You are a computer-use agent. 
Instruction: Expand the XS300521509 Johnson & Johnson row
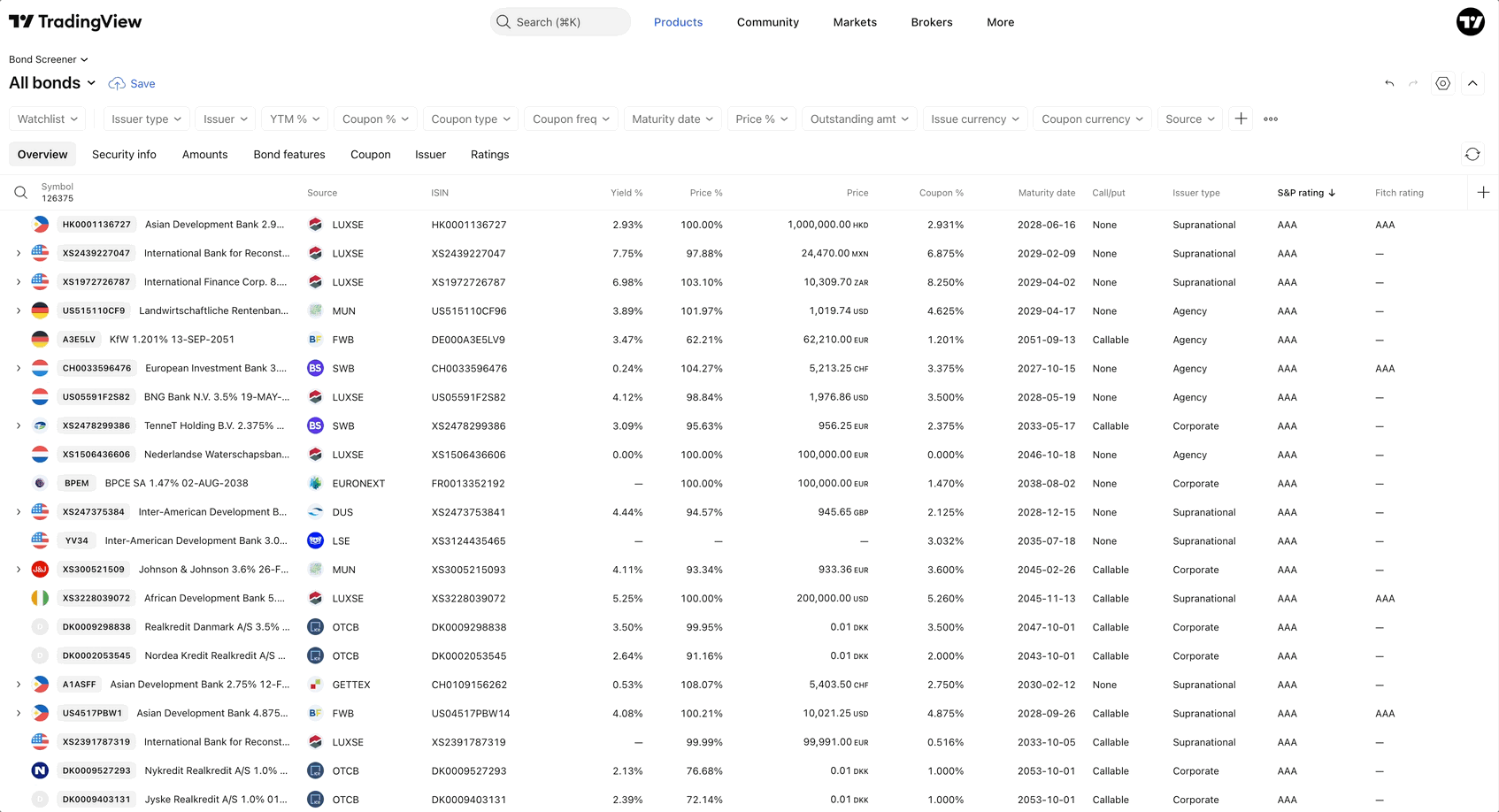click(x=19, y=570)
